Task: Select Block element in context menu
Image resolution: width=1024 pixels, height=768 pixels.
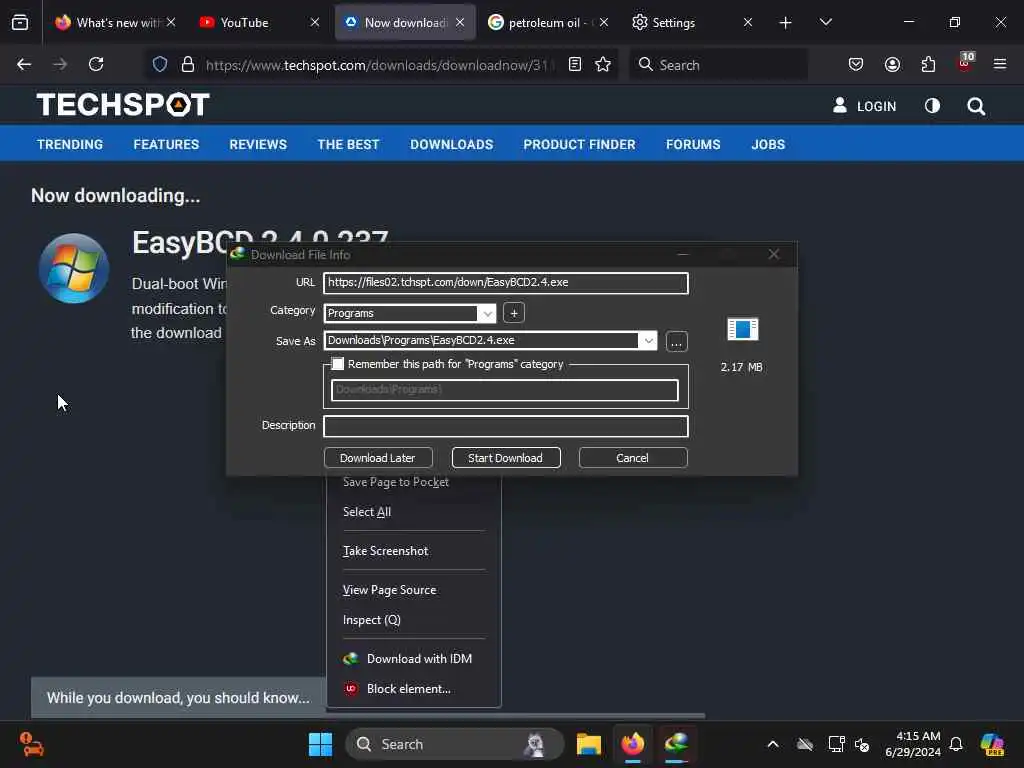Action: coord(413,688)
